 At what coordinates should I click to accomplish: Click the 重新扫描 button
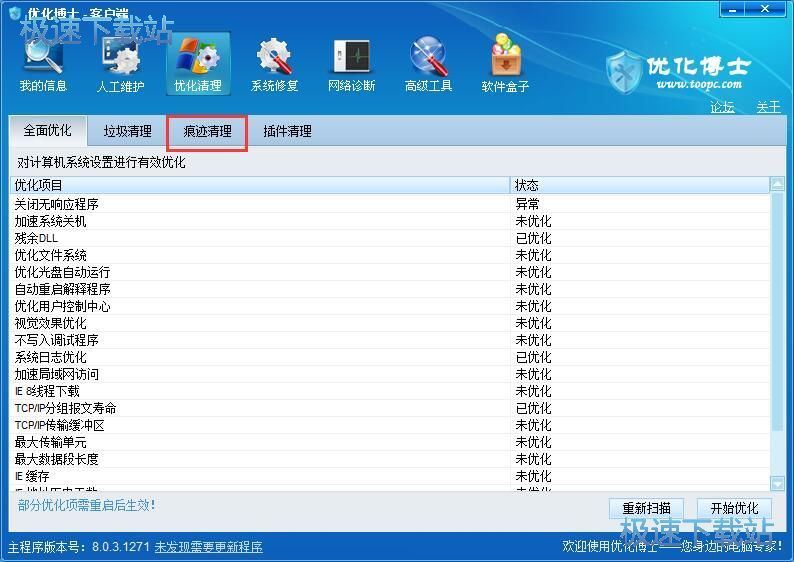pyautogui.click(x=646, y=508)
